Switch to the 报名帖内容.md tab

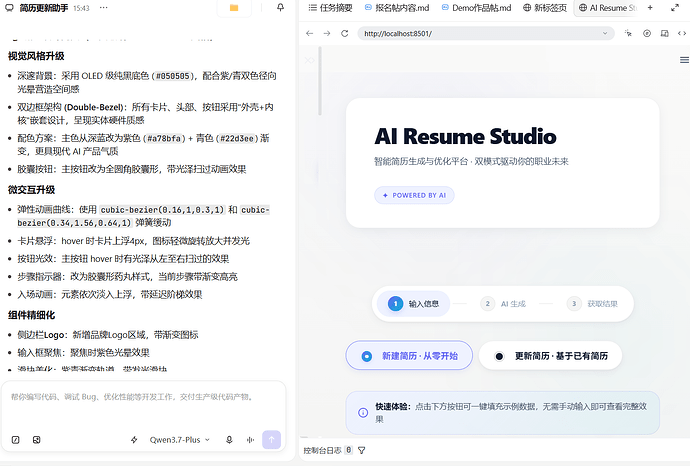coord(397,8)
